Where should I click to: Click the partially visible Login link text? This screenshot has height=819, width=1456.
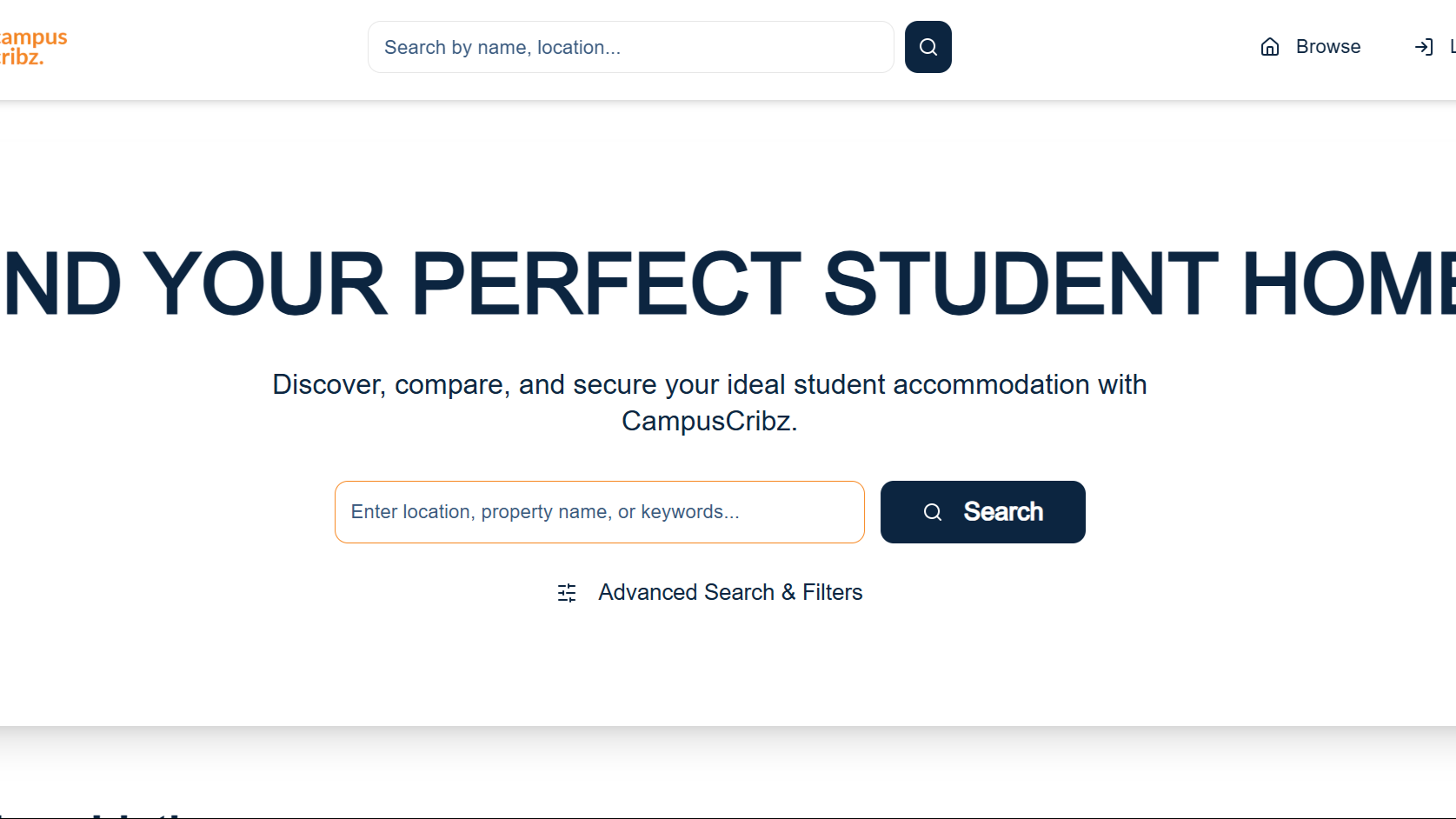[x=1452, y=47]
